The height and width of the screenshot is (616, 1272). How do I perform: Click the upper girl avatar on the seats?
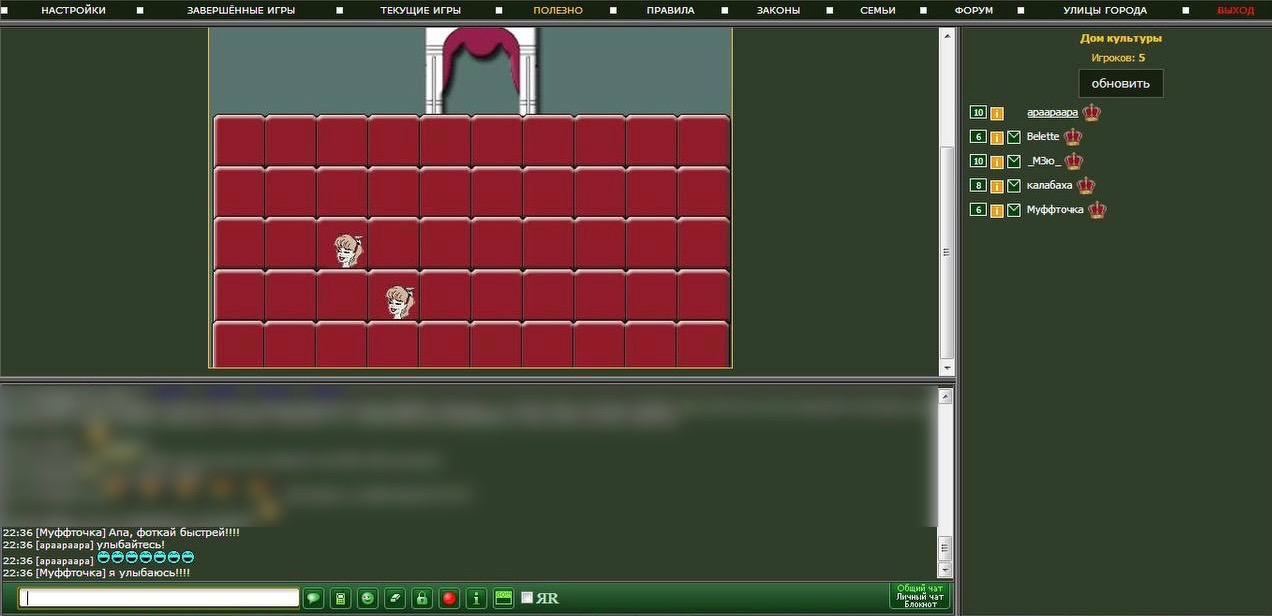[x=348, y=250]
